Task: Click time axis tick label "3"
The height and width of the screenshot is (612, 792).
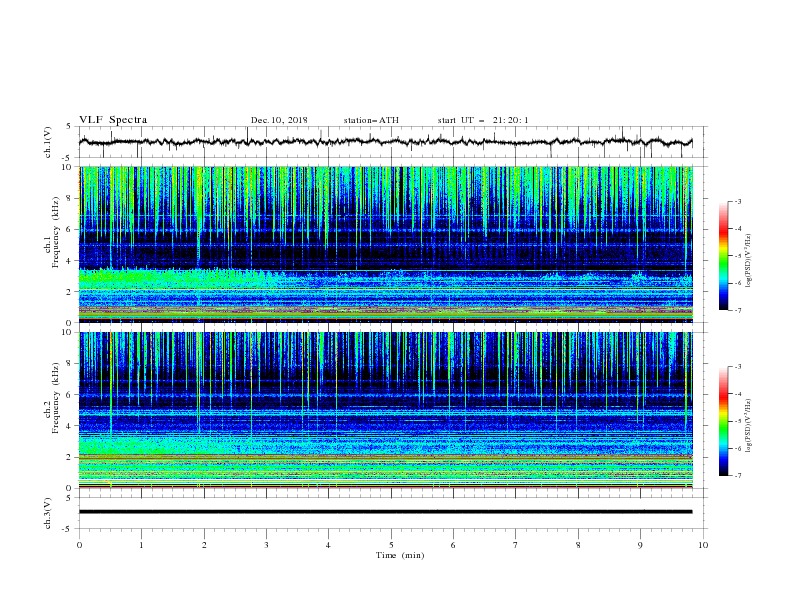Action: [x=266, y=545]
